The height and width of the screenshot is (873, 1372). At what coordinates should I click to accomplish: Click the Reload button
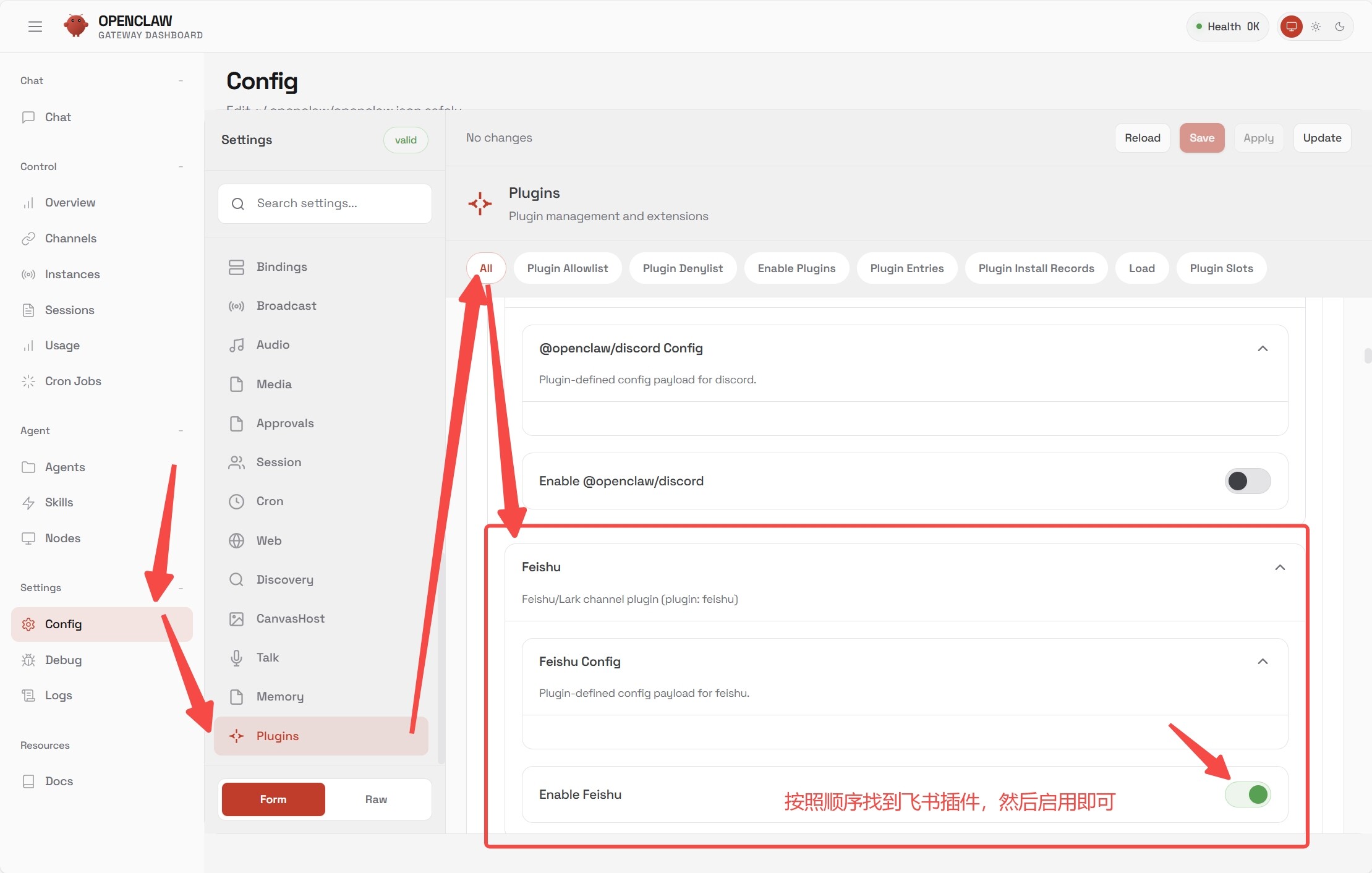(1142, 138)
